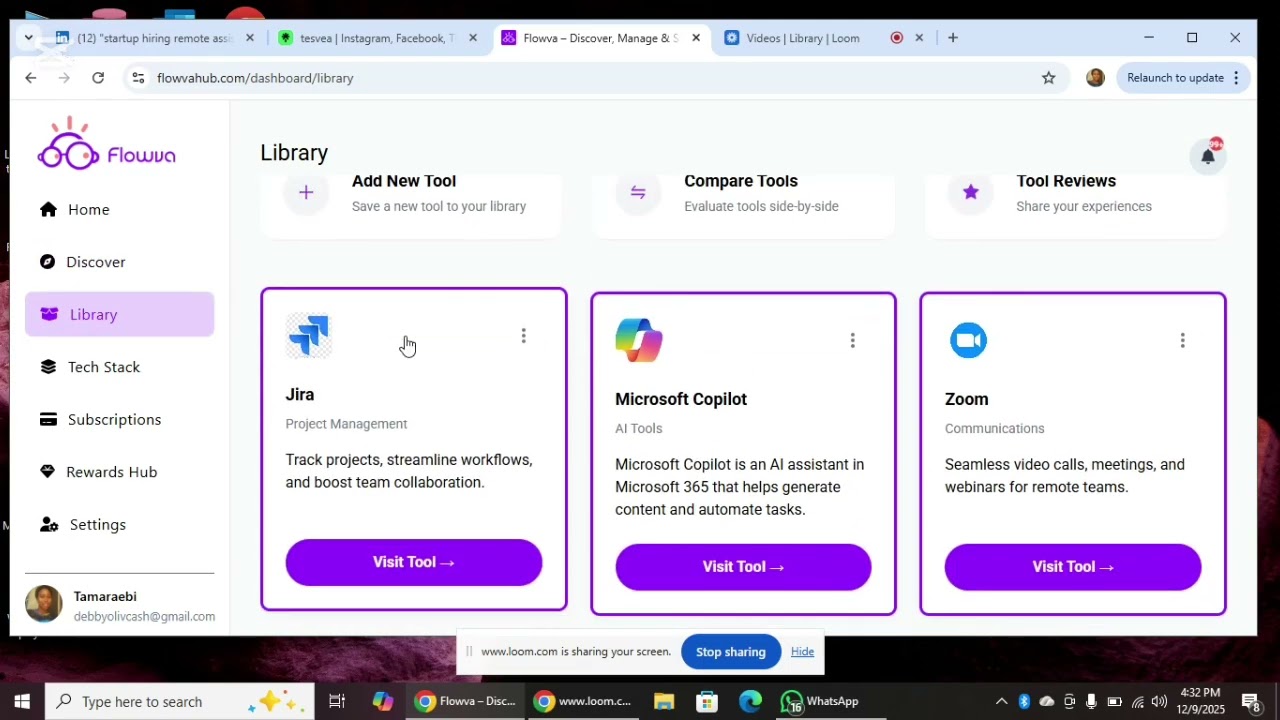Screen dimensions: 1280x720
Task: Click the Microsoft Copilot card title
Action: tap(681, 399)
